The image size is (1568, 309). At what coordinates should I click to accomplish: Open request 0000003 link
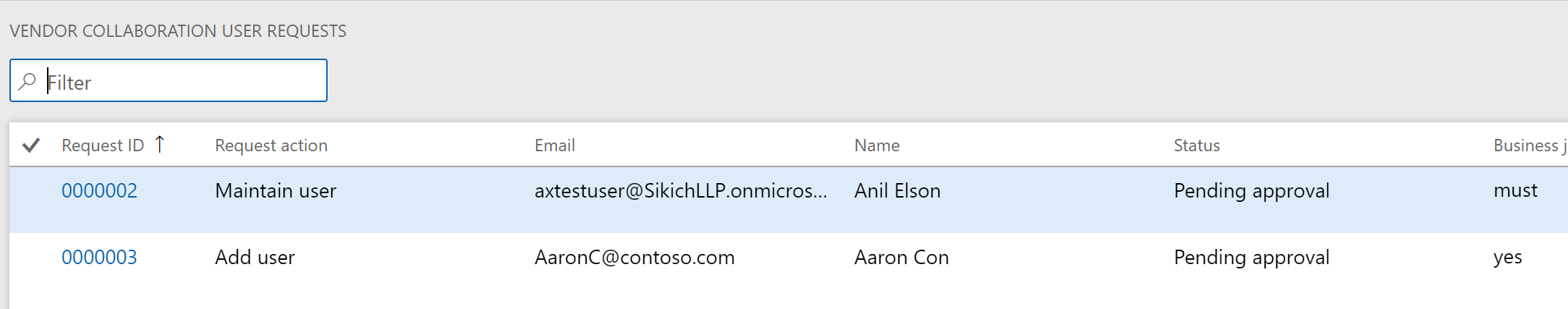[99, 258]
